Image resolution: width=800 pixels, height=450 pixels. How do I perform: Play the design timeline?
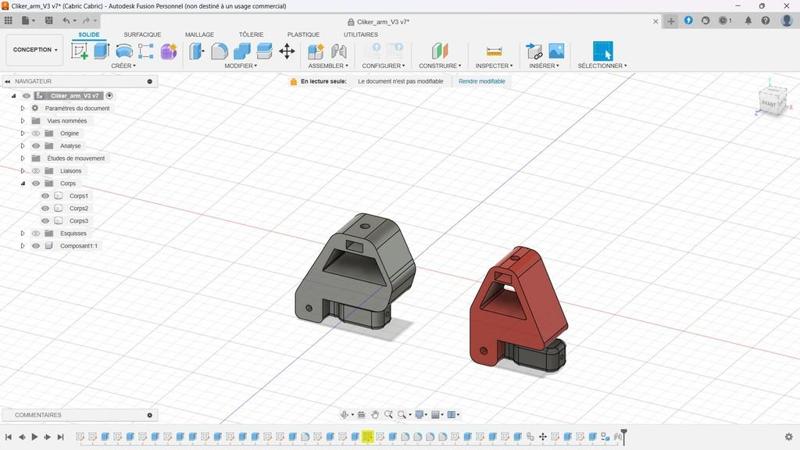(x=35, y=437)
